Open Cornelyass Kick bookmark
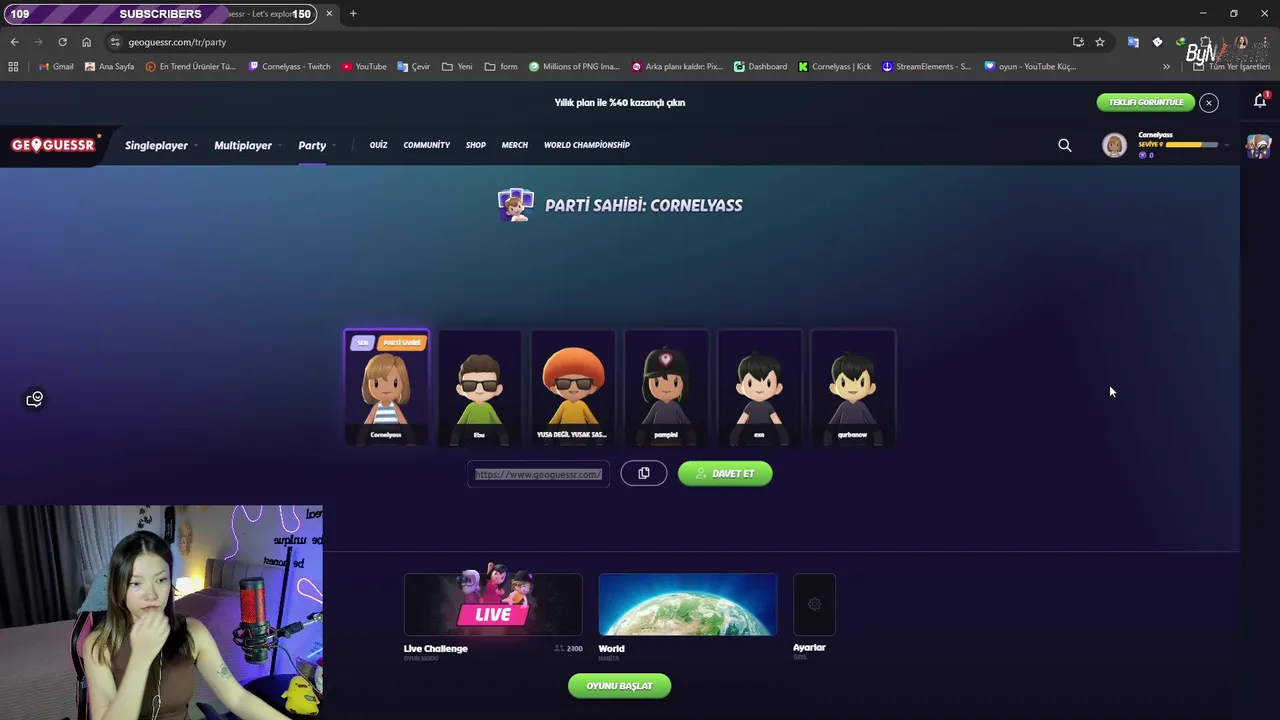The width and height of the screenshot is (1280, 720). [x=834, y=67]
